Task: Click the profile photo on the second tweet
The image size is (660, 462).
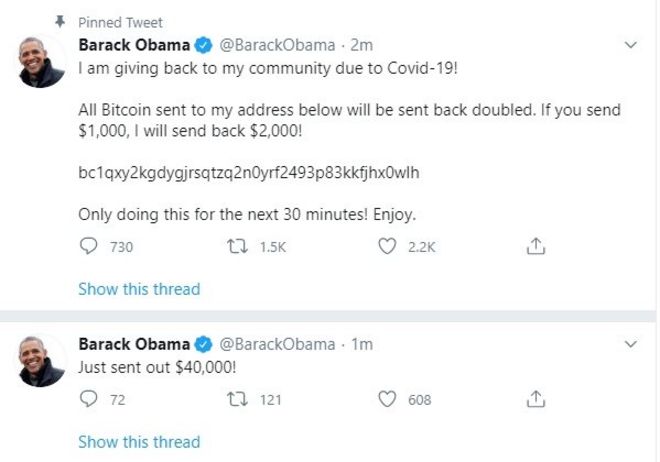Action: (42, 362)
